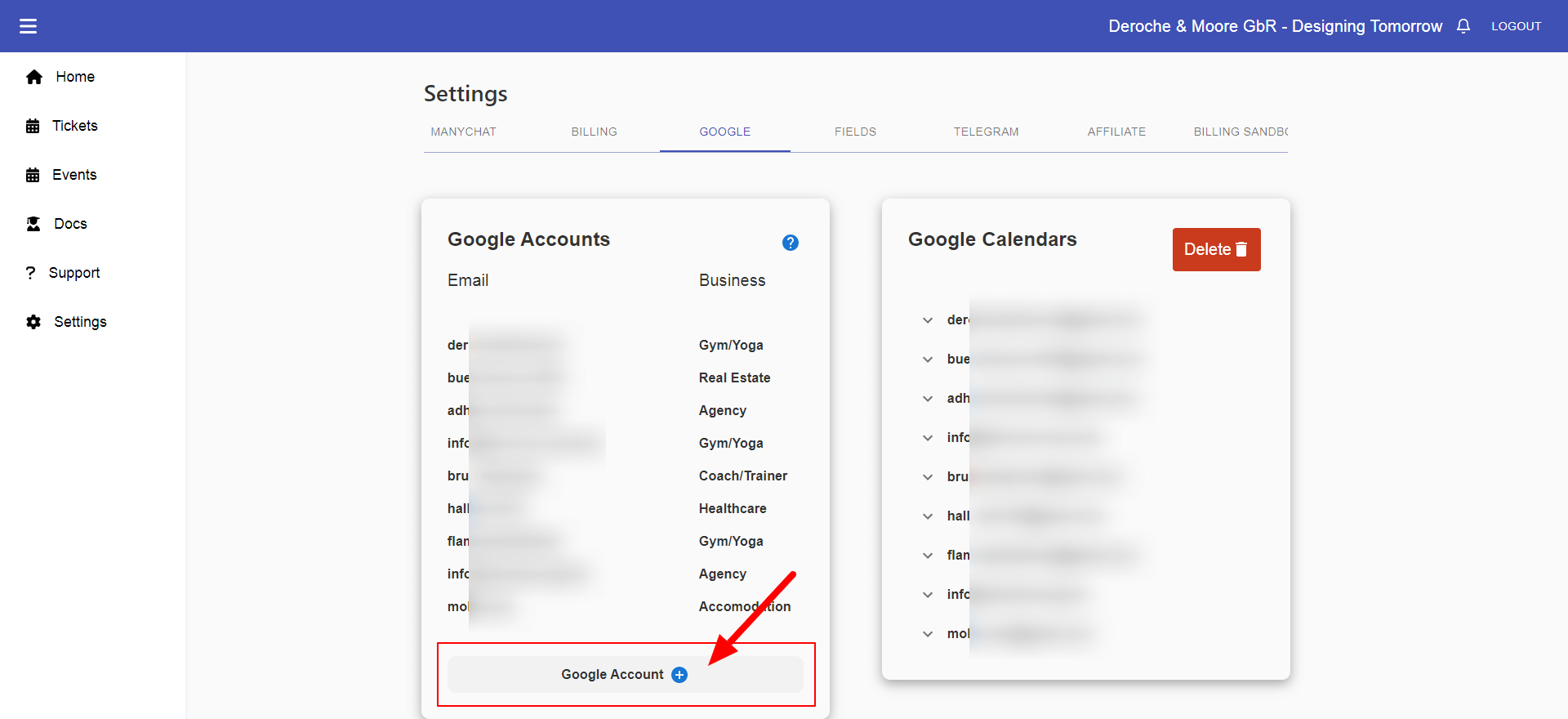
Task: Click the Email column header
Action: click(468, 280)
